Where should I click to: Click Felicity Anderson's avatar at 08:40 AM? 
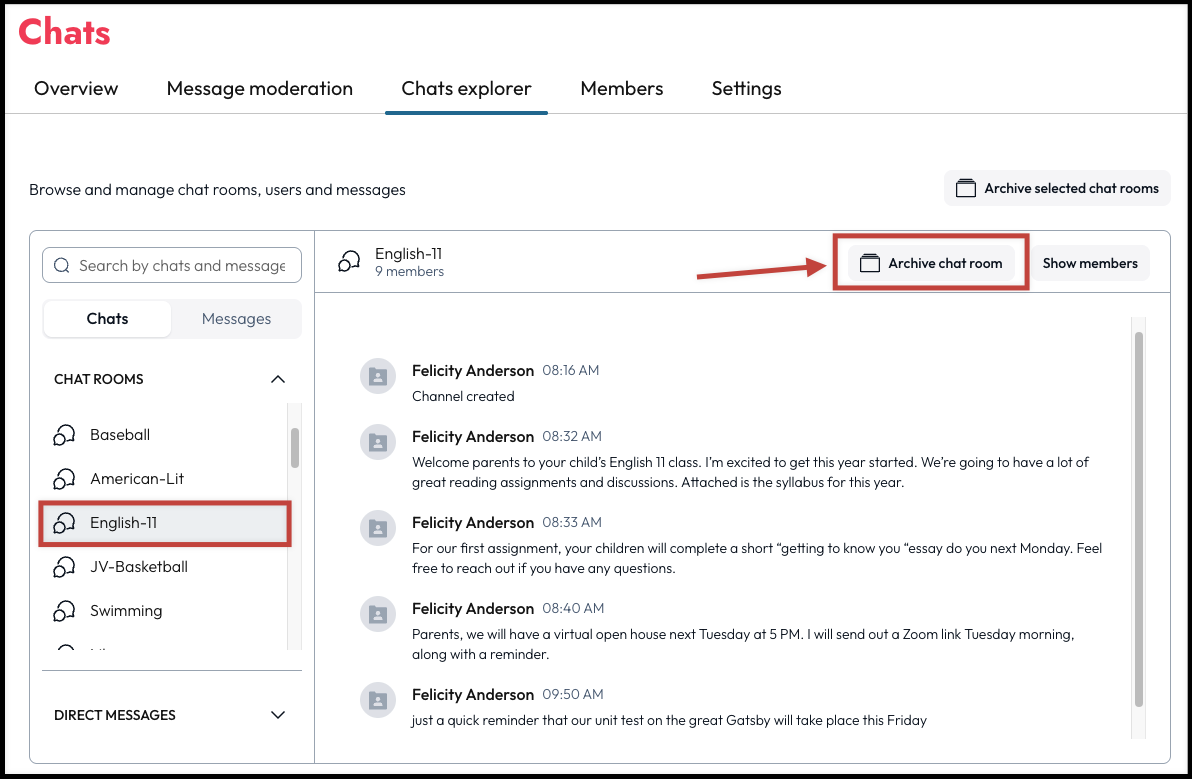(x=378, y=614)
